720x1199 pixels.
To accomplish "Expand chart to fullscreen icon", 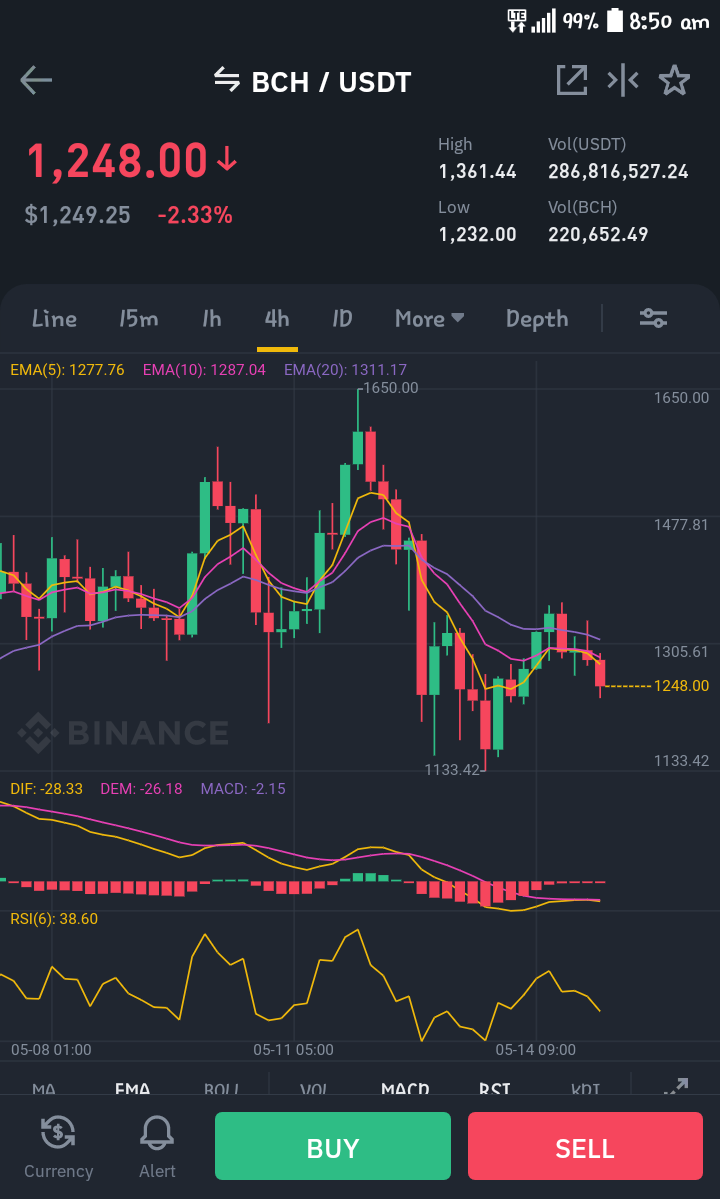I will [676, 1086].
